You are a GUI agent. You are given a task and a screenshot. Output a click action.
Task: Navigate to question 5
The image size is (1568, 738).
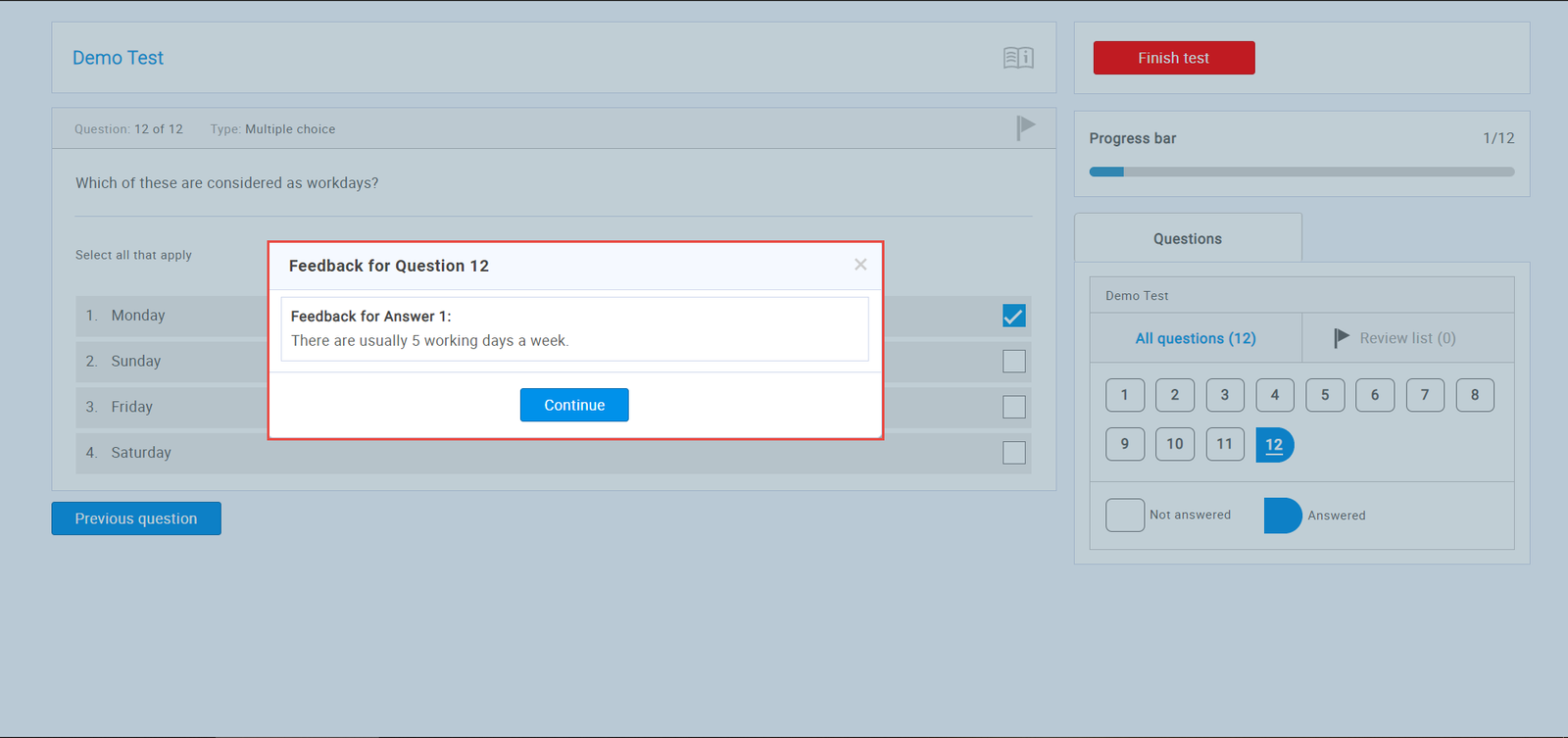point(1325,395)
